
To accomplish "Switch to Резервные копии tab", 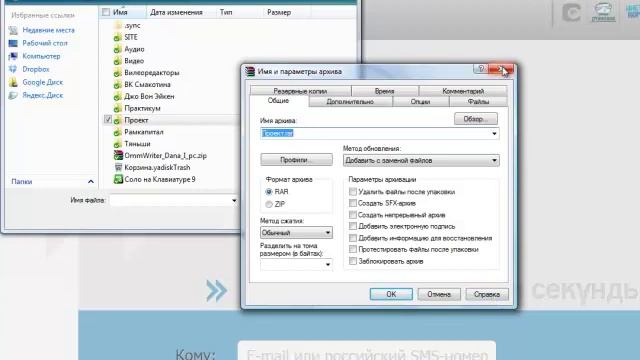I will (300, 91).
